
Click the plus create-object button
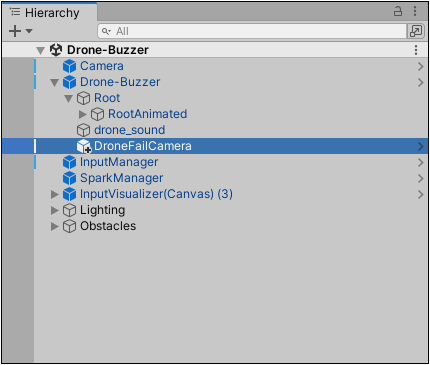(15, 31)
